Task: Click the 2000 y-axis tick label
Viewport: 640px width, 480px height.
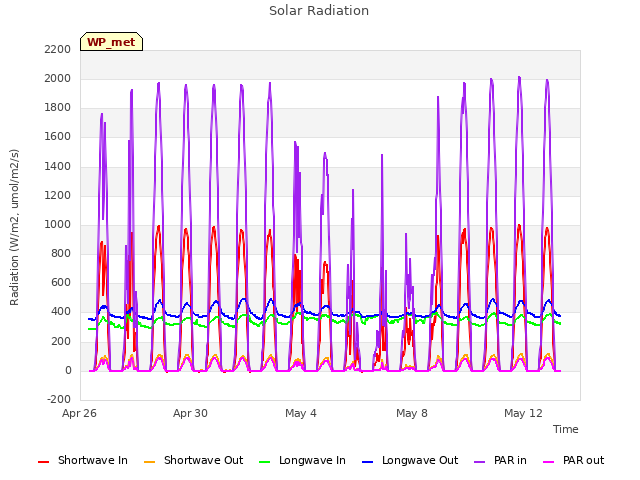Action: (x=58, y=79)
